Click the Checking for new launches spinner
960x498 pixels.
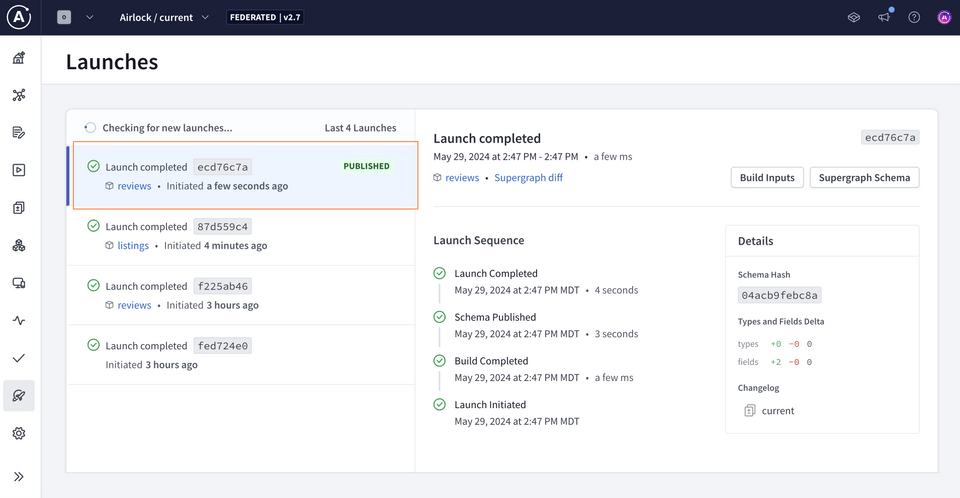click(x=90, y=127)
